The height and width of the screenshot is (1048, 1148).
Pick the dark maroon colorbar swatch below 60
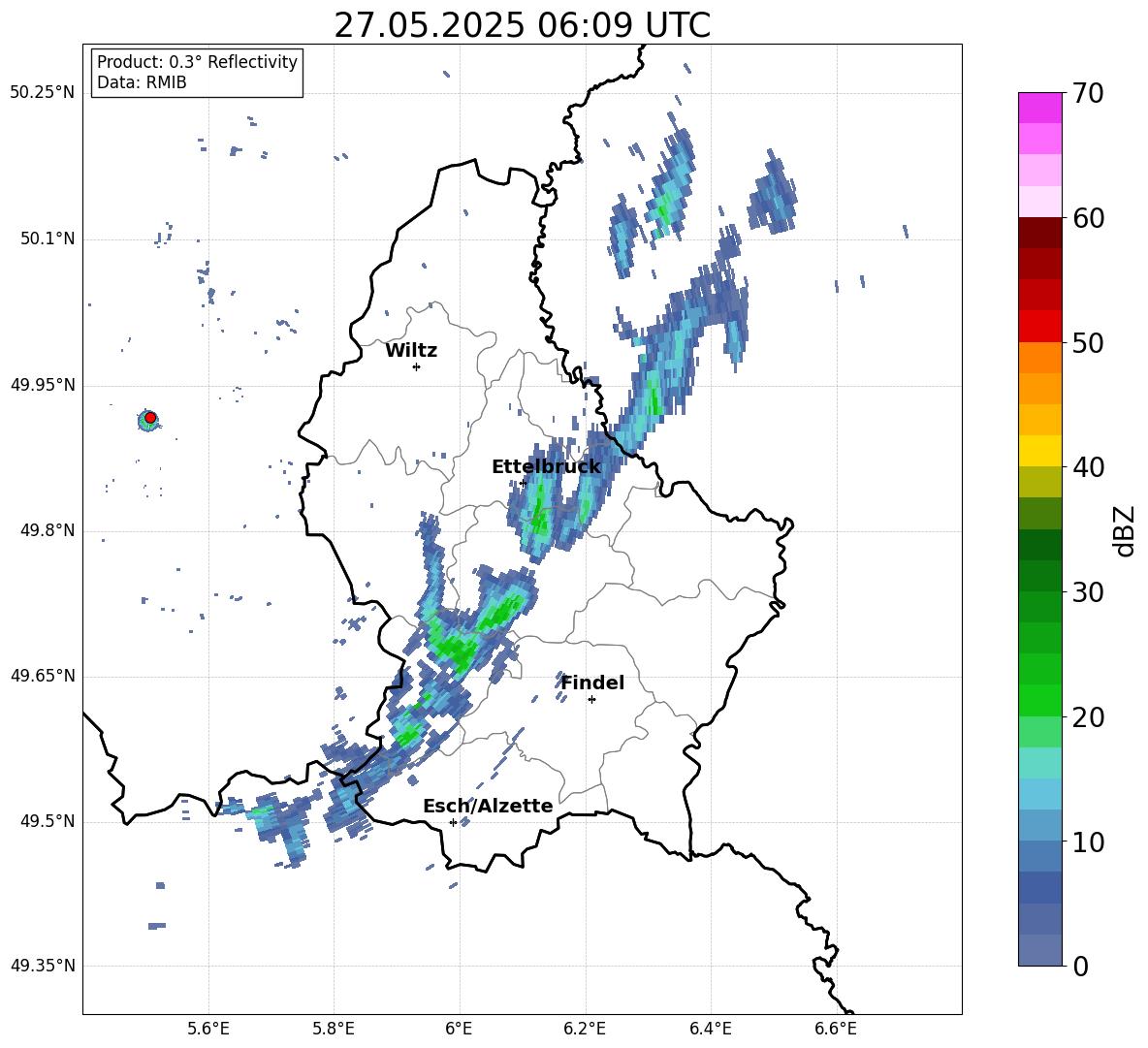pos(1040,233)
